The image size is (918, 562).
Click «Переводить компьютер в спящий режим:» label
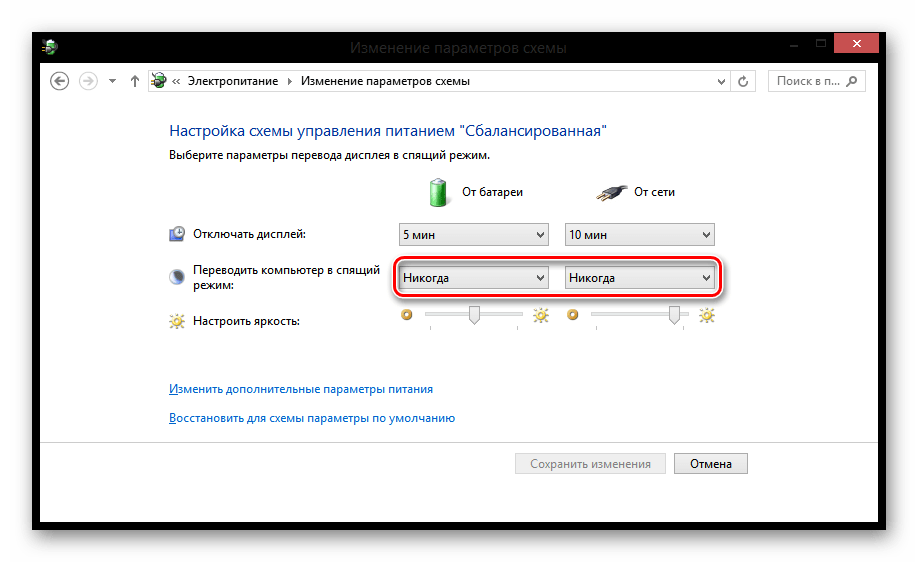tap(286, 277)
